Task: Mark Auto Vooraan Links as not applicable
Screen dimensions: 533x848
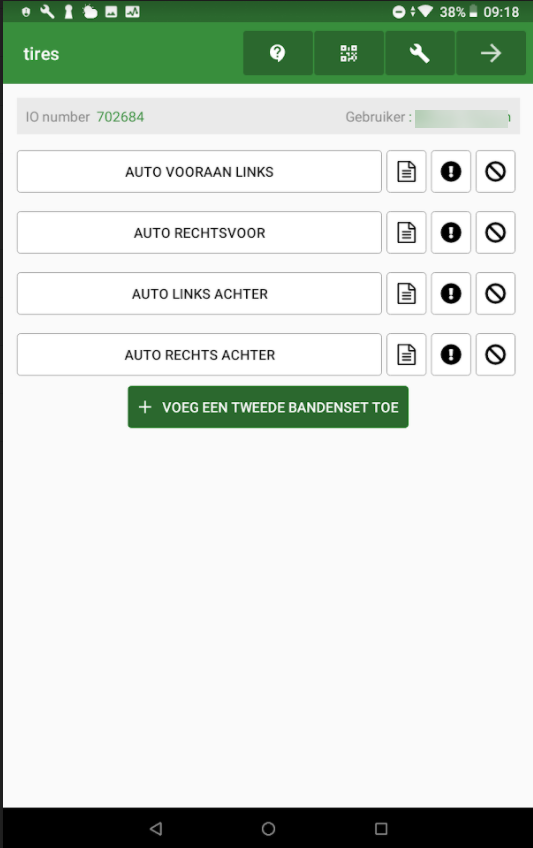Action: tap(495, 171)
